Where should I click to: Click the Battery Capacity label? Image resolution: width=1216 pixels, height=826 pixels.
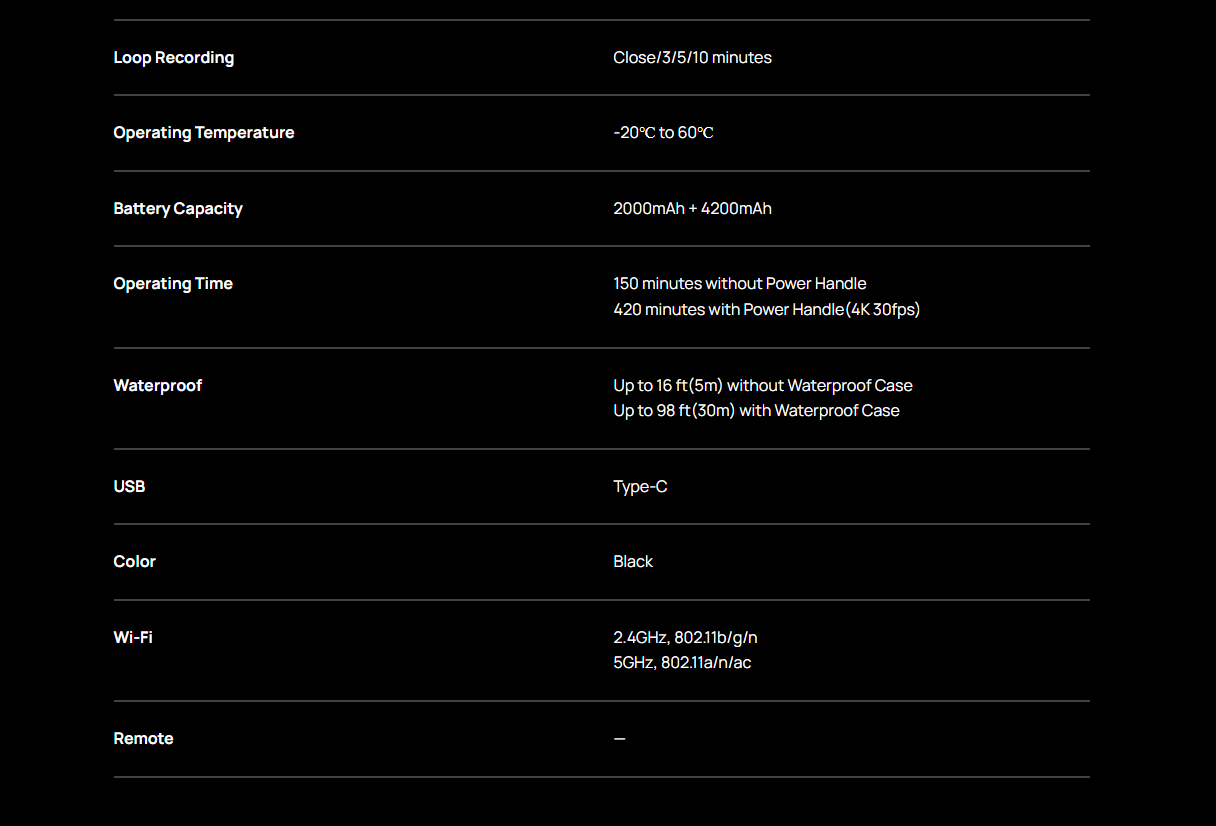point(178,209)
